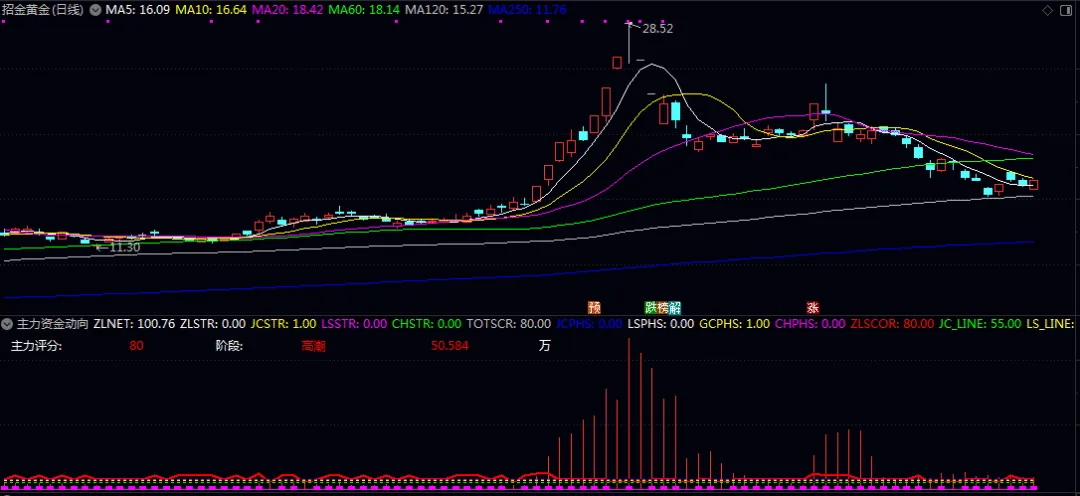Click the red 高潮 stage text
The image size is (1080, 496).
[313, 346]
